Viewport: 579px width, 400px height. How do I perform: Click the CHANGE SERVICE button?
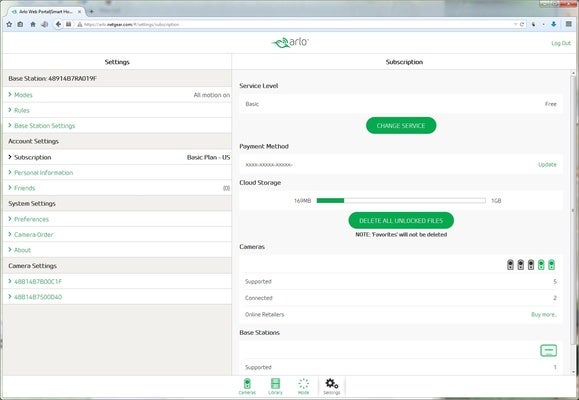pos(401,126)
